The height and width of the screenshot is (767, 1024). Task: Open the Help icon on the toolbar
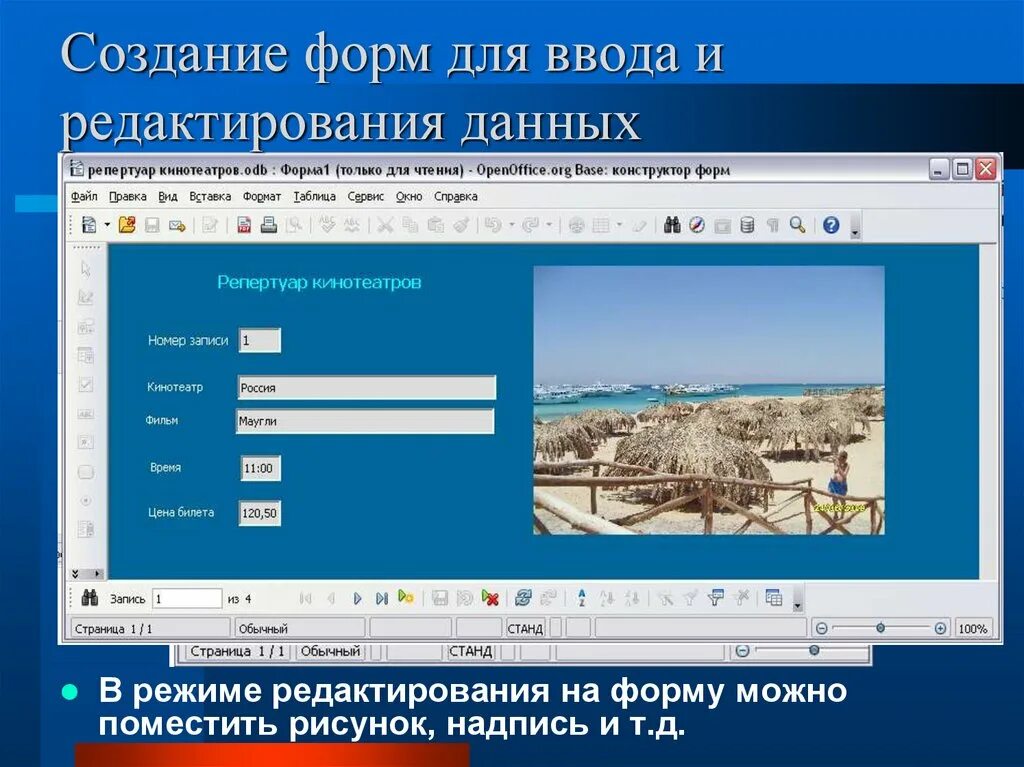click(x=831, y=226)
